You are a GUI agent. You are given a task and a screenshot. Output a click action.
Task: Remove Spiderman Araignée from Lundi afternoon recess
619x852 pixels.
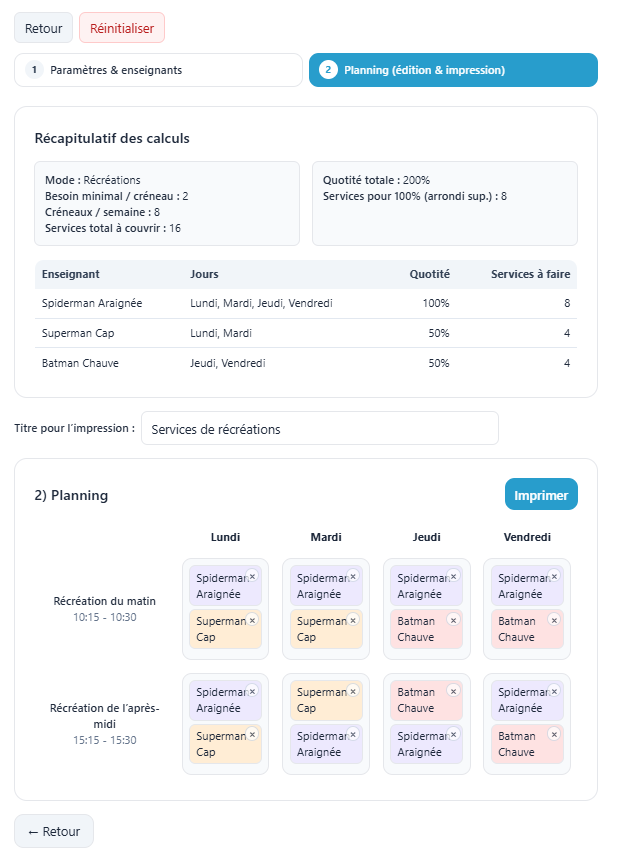click(x=252, y=692)
